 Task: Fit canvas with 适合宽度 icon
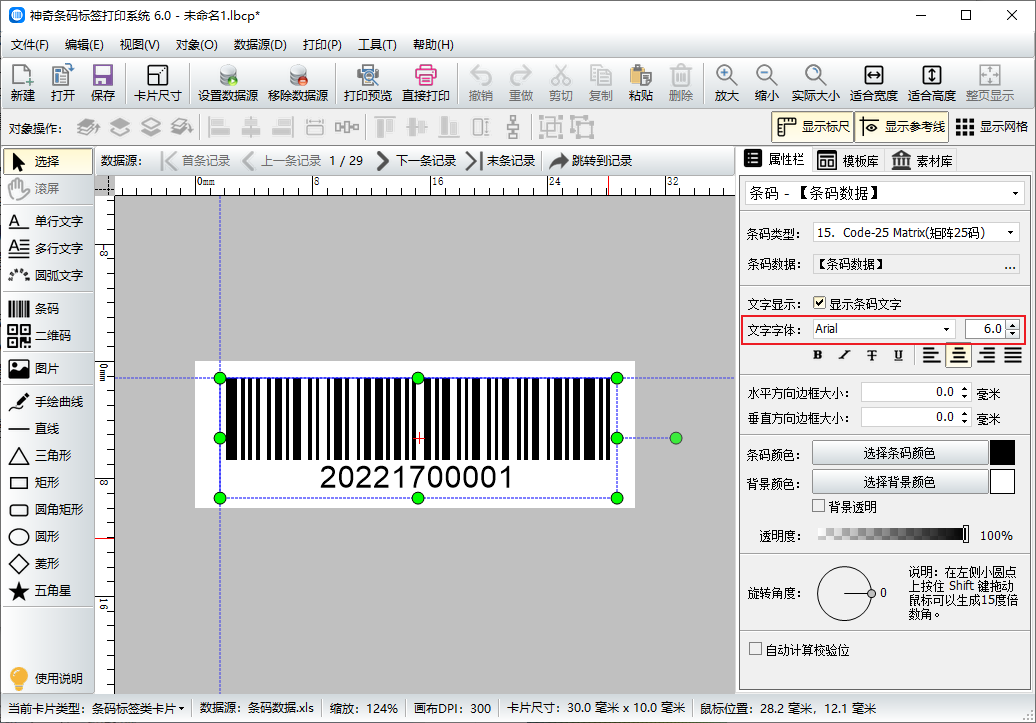coord(873,83)
